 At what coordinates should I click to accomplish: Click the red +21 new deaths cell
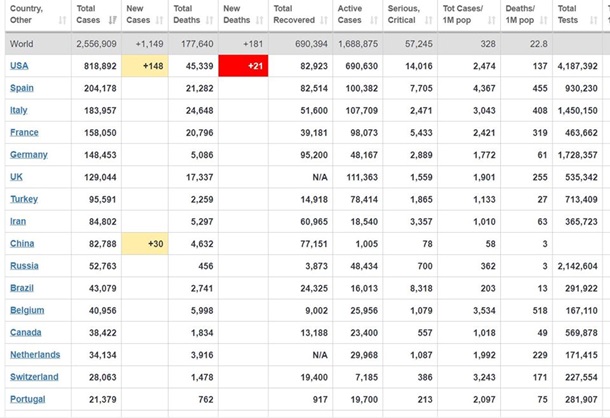[243, 66]
